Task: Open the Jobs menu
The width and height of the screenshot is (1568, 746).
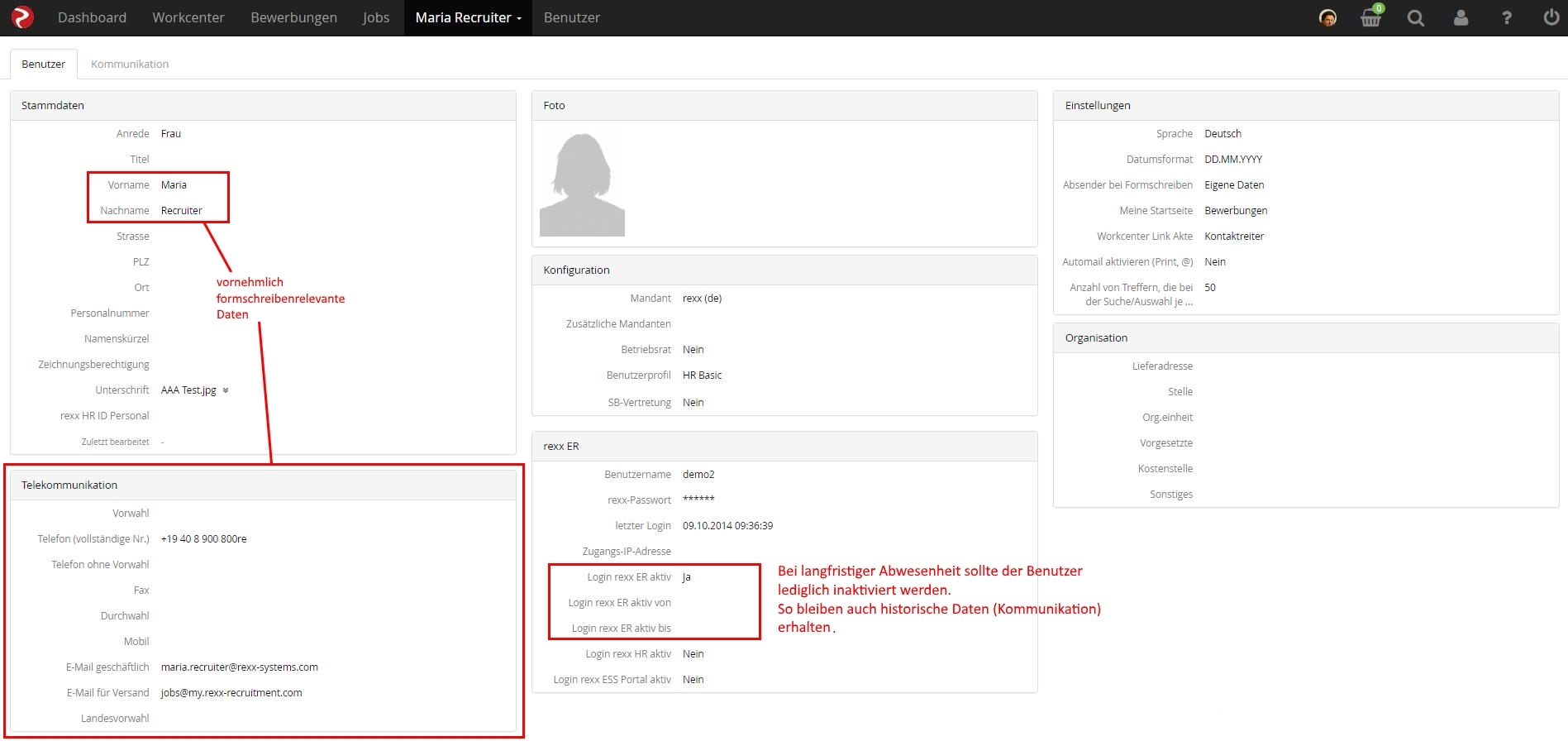Action: click(x=376, y=17)
